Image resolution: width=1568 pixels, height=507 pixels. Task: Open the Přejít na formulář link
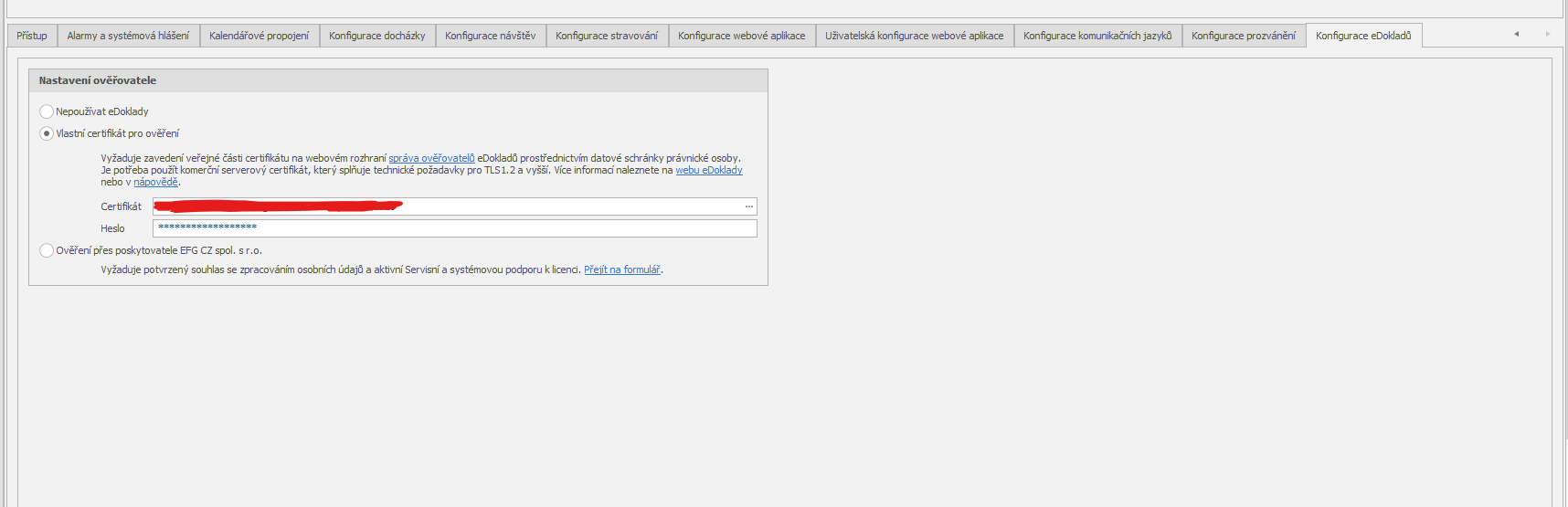click(621, 269)
